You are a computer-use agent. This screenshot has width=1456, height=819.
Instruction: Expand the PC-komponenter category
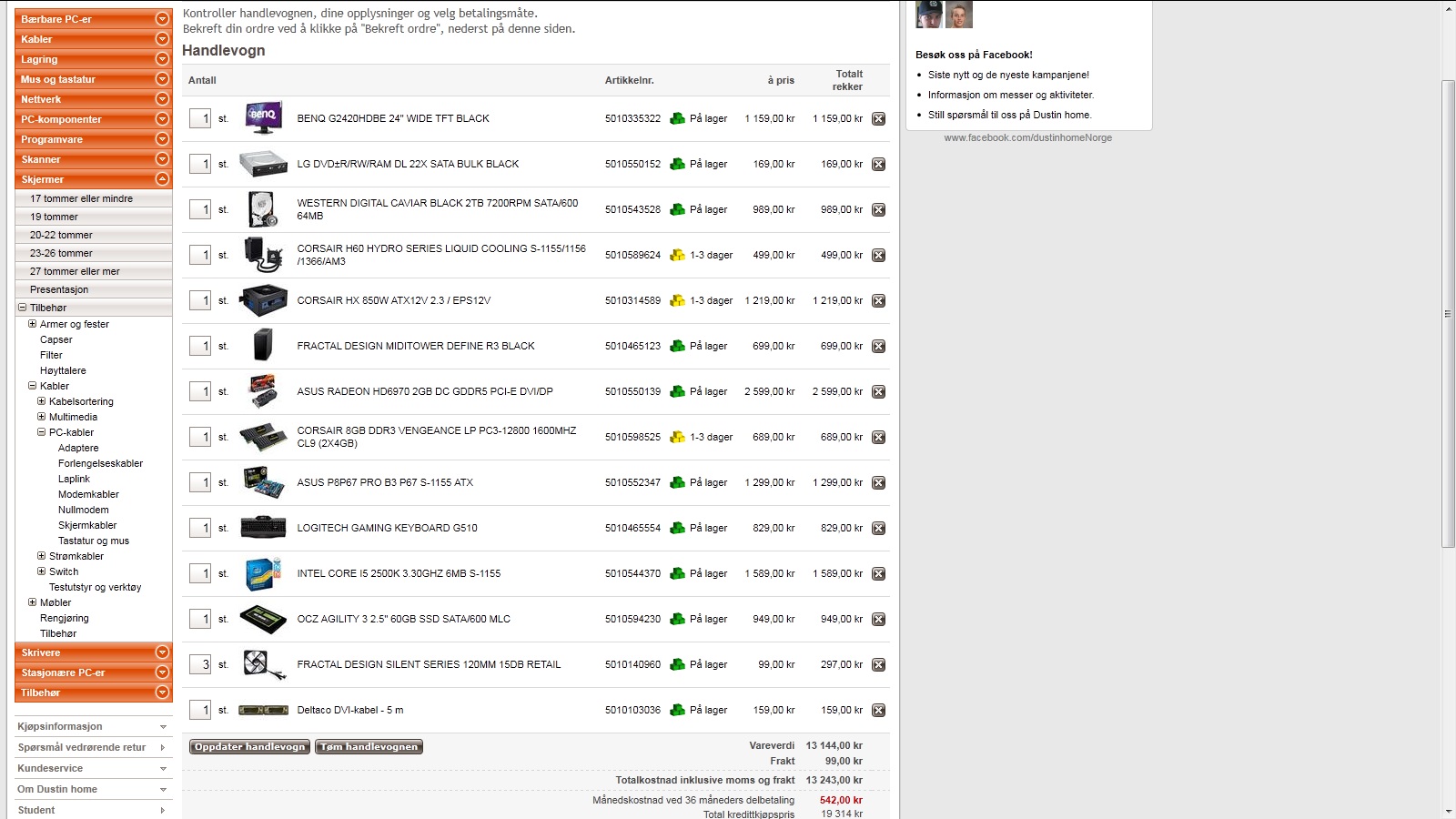point(162,119)
